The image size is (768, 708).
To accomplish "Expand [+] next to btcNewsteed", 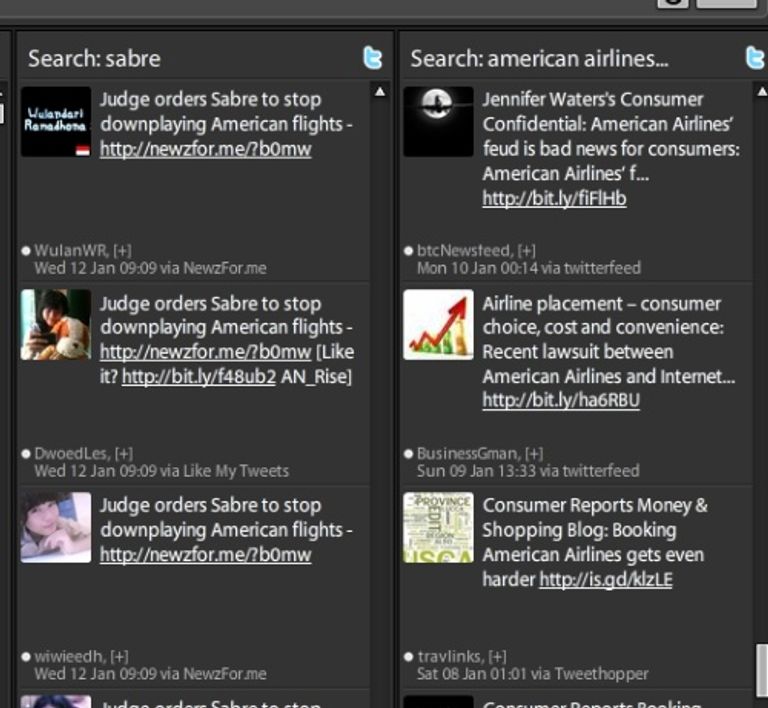I will 527,251.
